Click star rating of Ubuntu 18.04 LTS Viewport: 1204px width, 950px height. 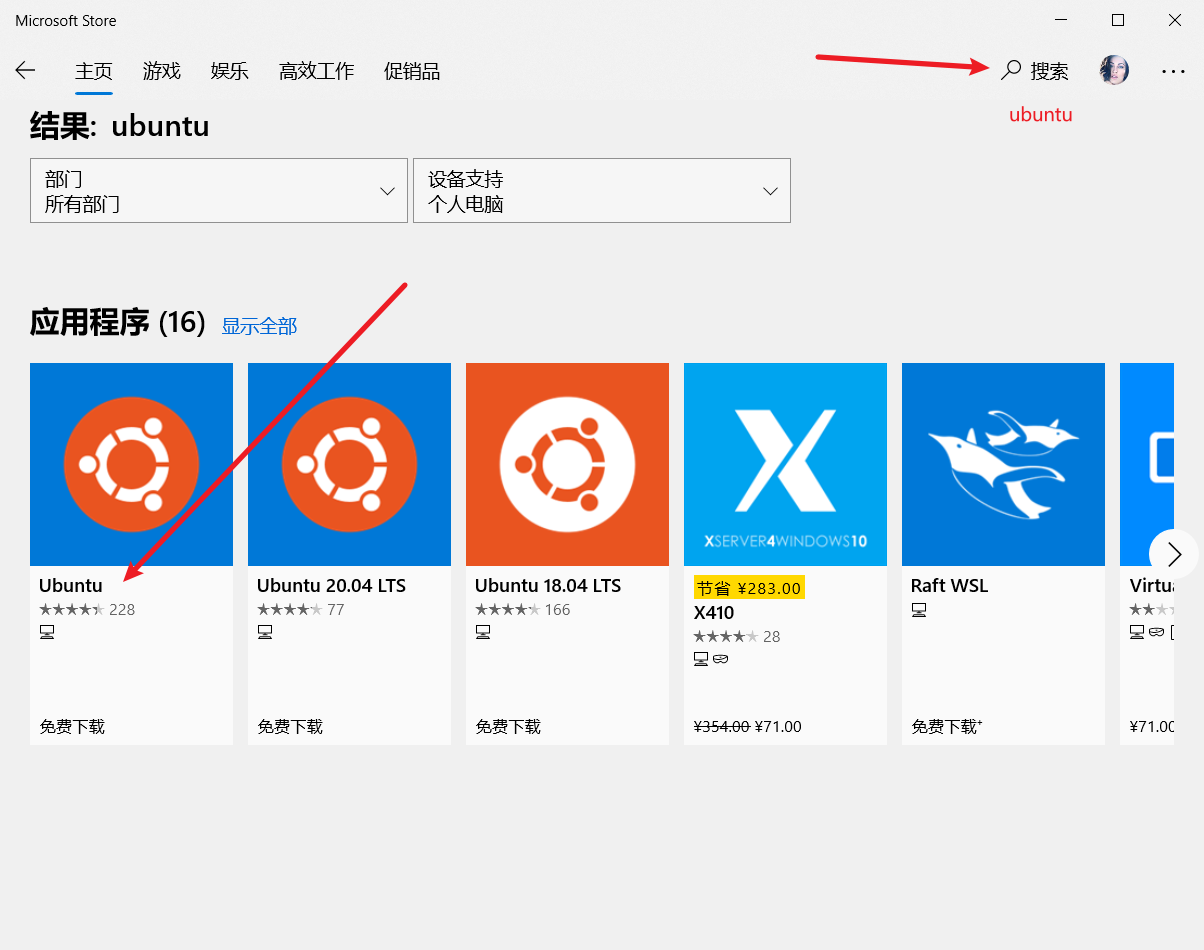click(507, 609)
